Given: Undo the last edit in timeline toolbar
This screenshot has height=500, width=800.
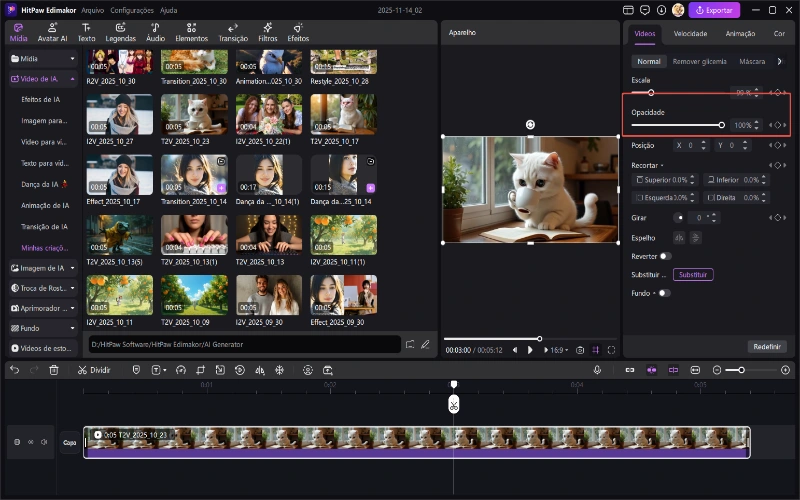Looking at the screenshot, I should tap(14, 370).
